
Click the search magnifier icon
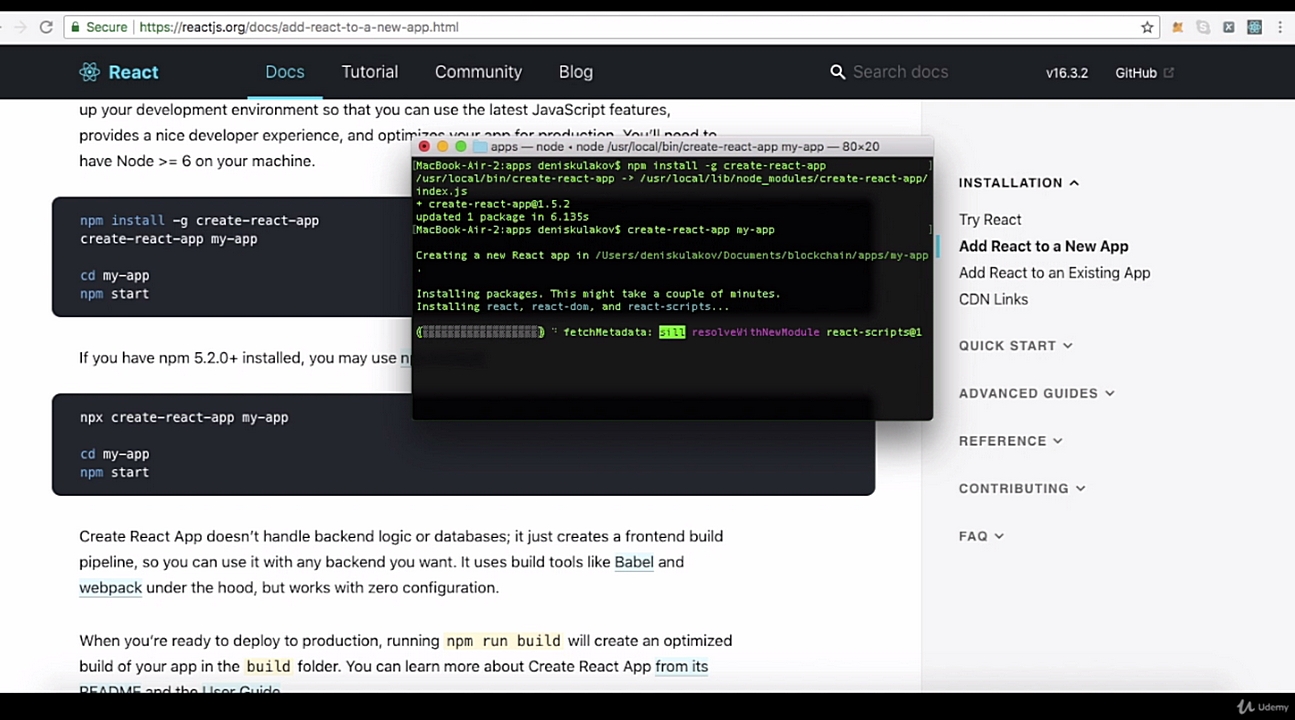tap(838, 72)
